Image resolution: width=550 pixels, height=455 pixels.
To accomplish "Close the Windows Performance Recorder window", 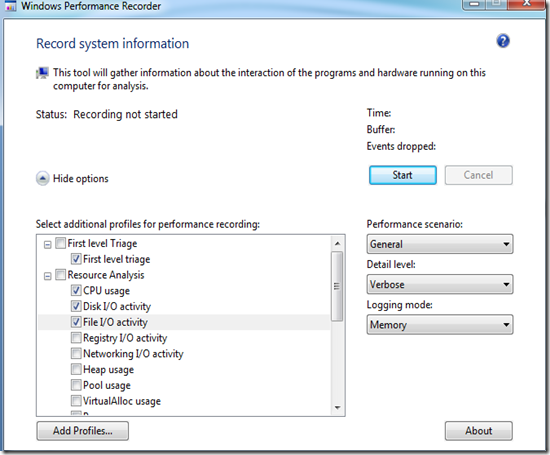I will pos(526,4).
